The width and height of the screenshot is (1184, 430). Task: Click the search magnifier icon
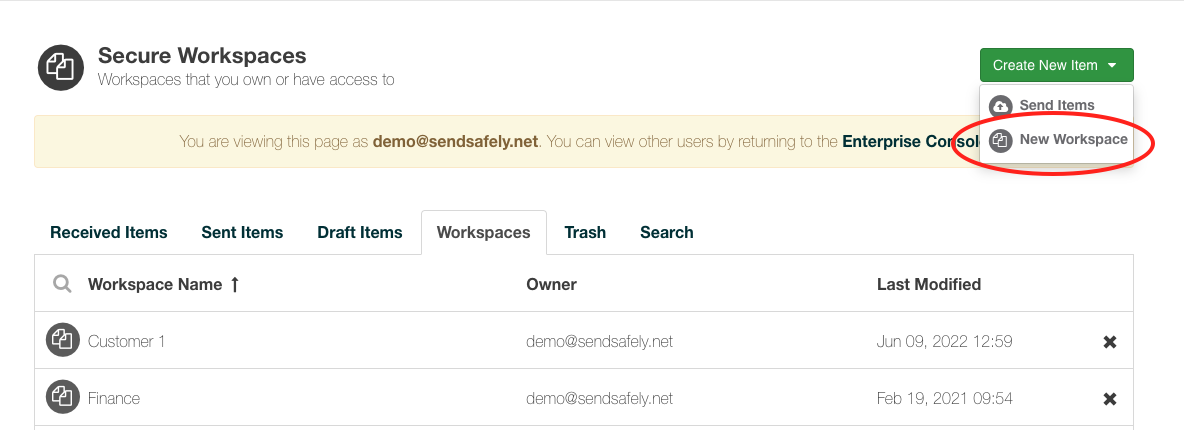(x=62, y=284)
